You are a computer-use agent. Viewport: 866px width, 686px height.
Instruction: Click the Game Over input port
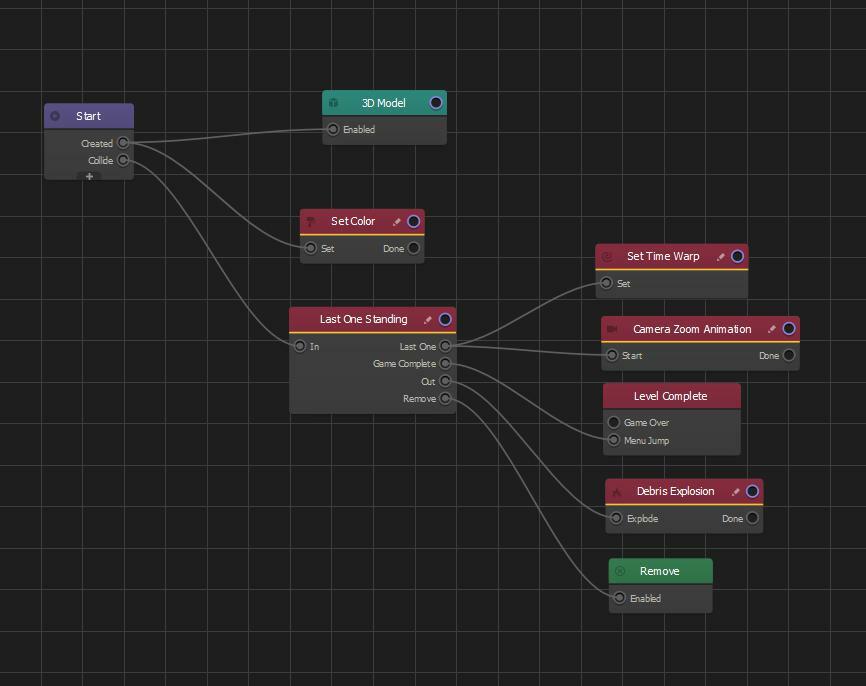(x=614, y=422)
